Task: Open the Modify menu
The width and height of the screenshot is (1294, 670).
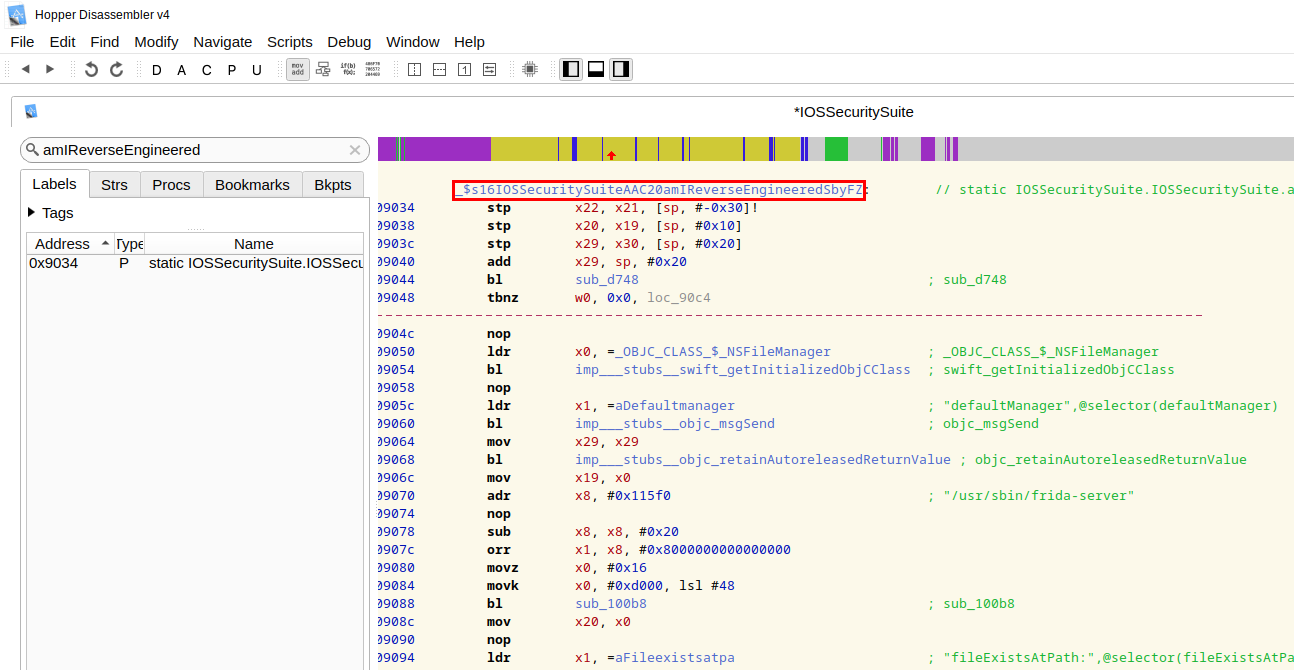Action: pos(156,41)
